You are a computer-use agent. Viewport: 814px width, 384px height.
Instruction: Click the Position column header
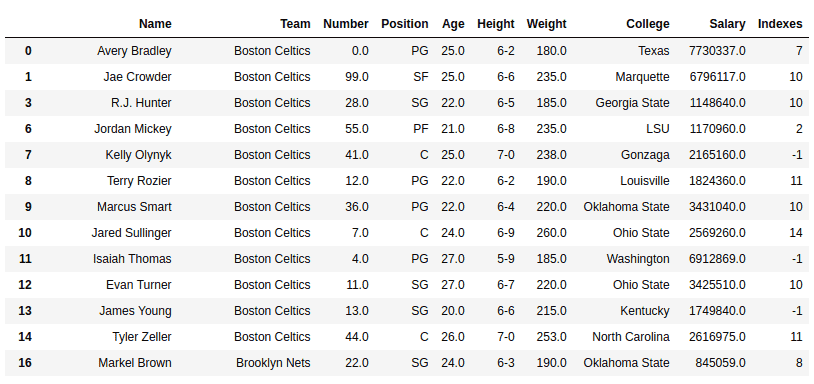point(404,24)
